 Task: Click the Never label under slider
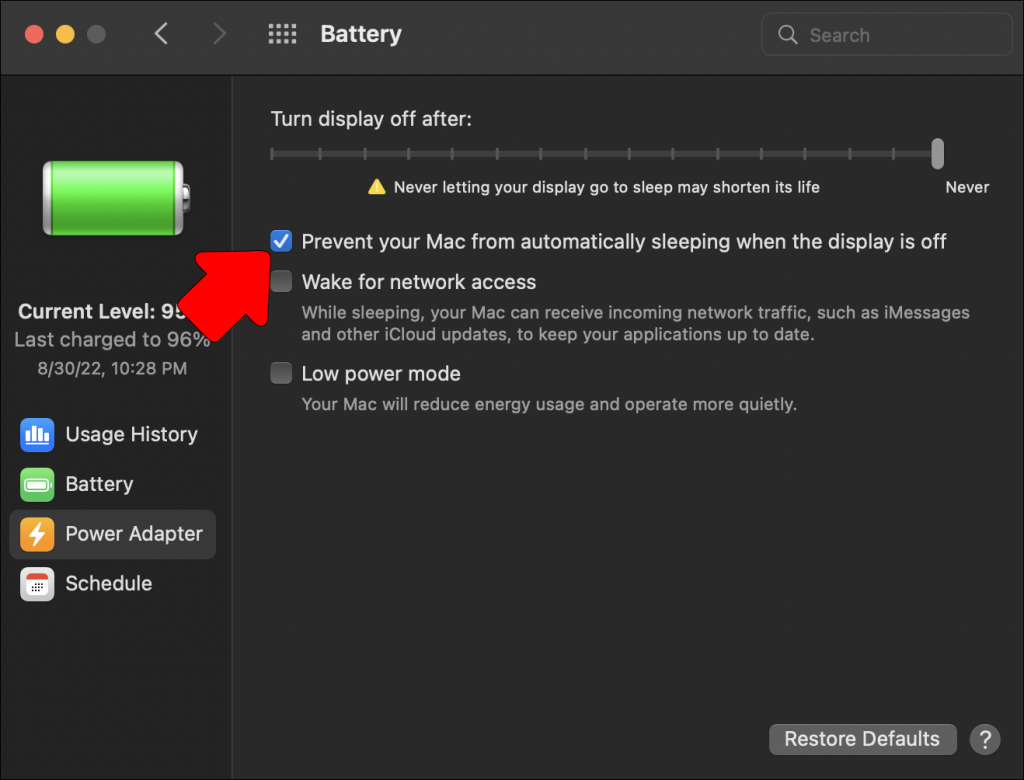[966, 186]
